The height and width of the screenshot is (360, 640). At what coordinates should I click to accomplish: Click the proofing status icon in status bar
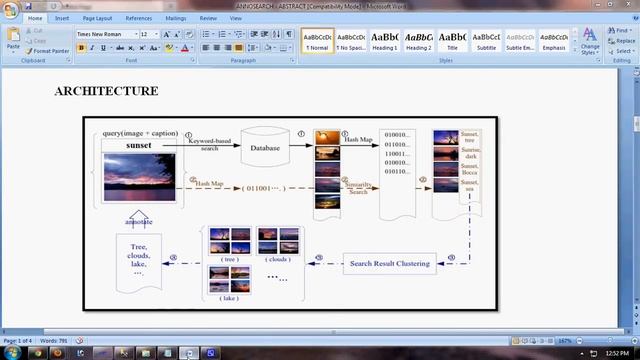coord(80,341)
